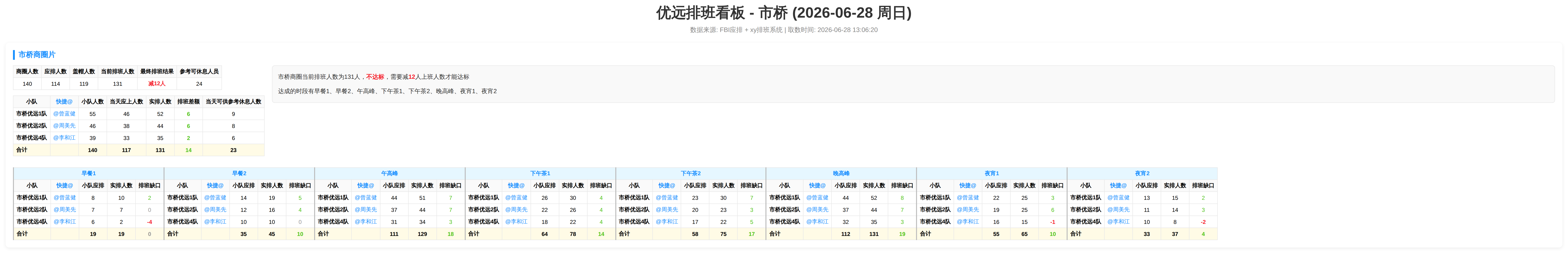Click the 当前排班人数 column header
Viewport: 1568px width, 254px height.
117,72
